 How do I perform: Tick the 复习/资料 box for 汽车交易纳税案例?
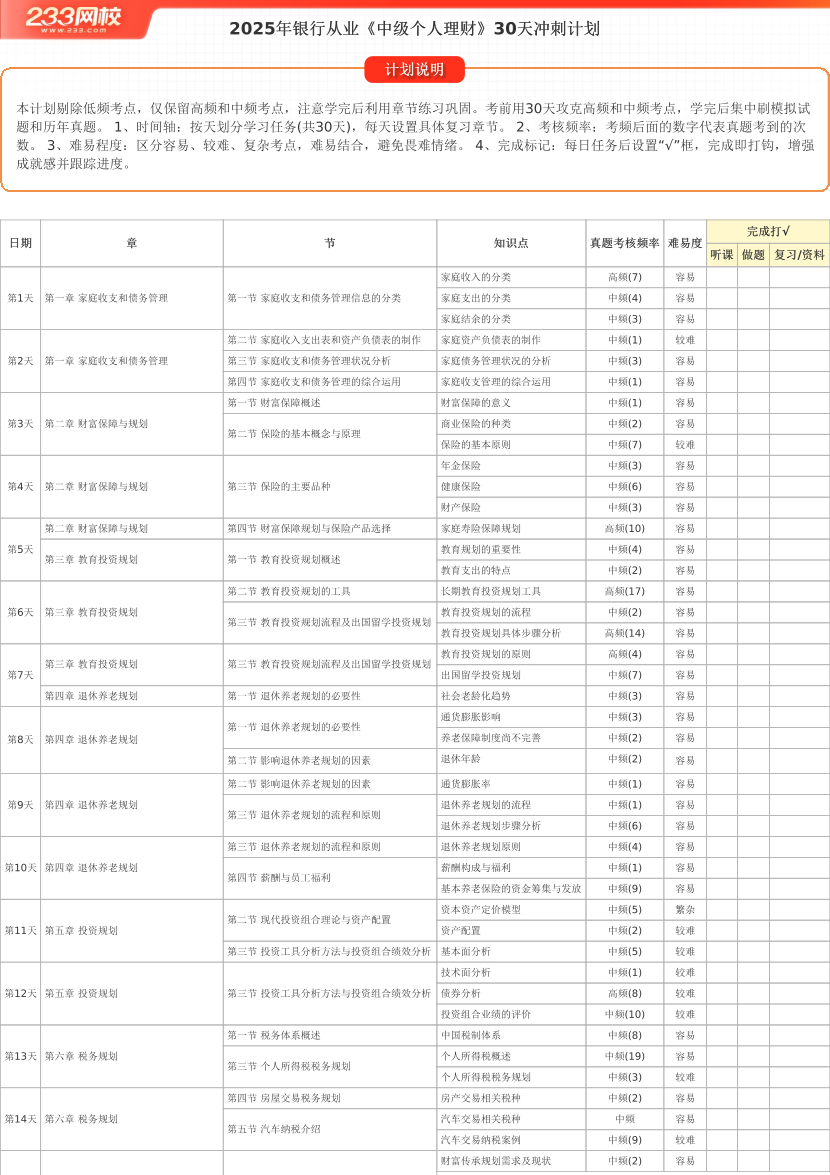tap(799, 1141)
